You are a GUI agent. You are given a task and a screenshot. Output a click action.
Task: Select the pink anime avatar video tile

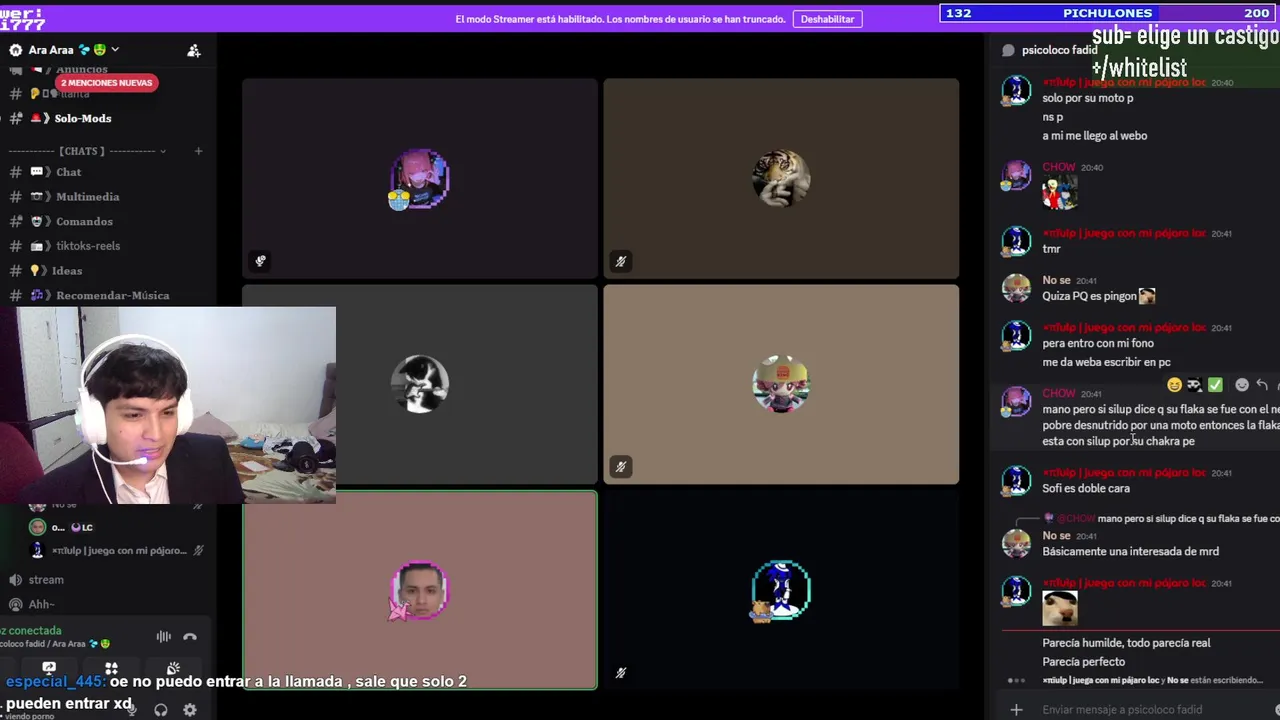click(x=420, y=178)
